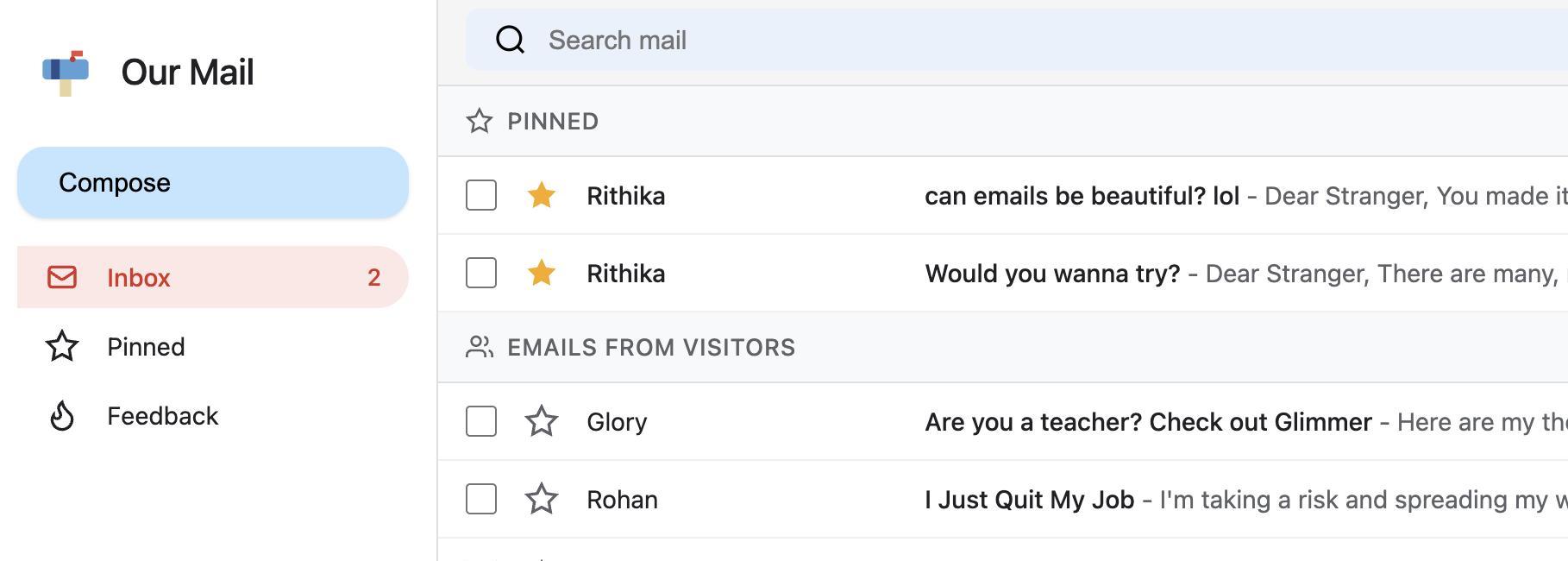Image resolution: width=1568 pixels, height=561 pixels.
Task: Click the red envelope Inbox icon
Action: coord(60,277)
